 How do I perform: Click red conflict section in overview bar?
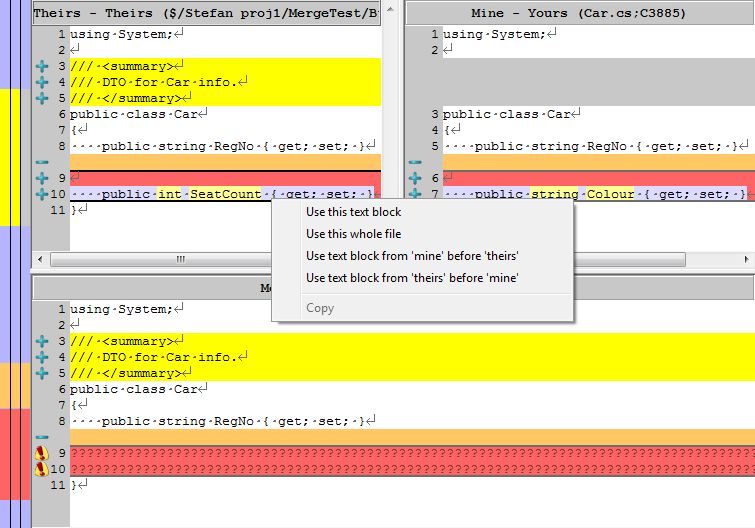(15, 454)
